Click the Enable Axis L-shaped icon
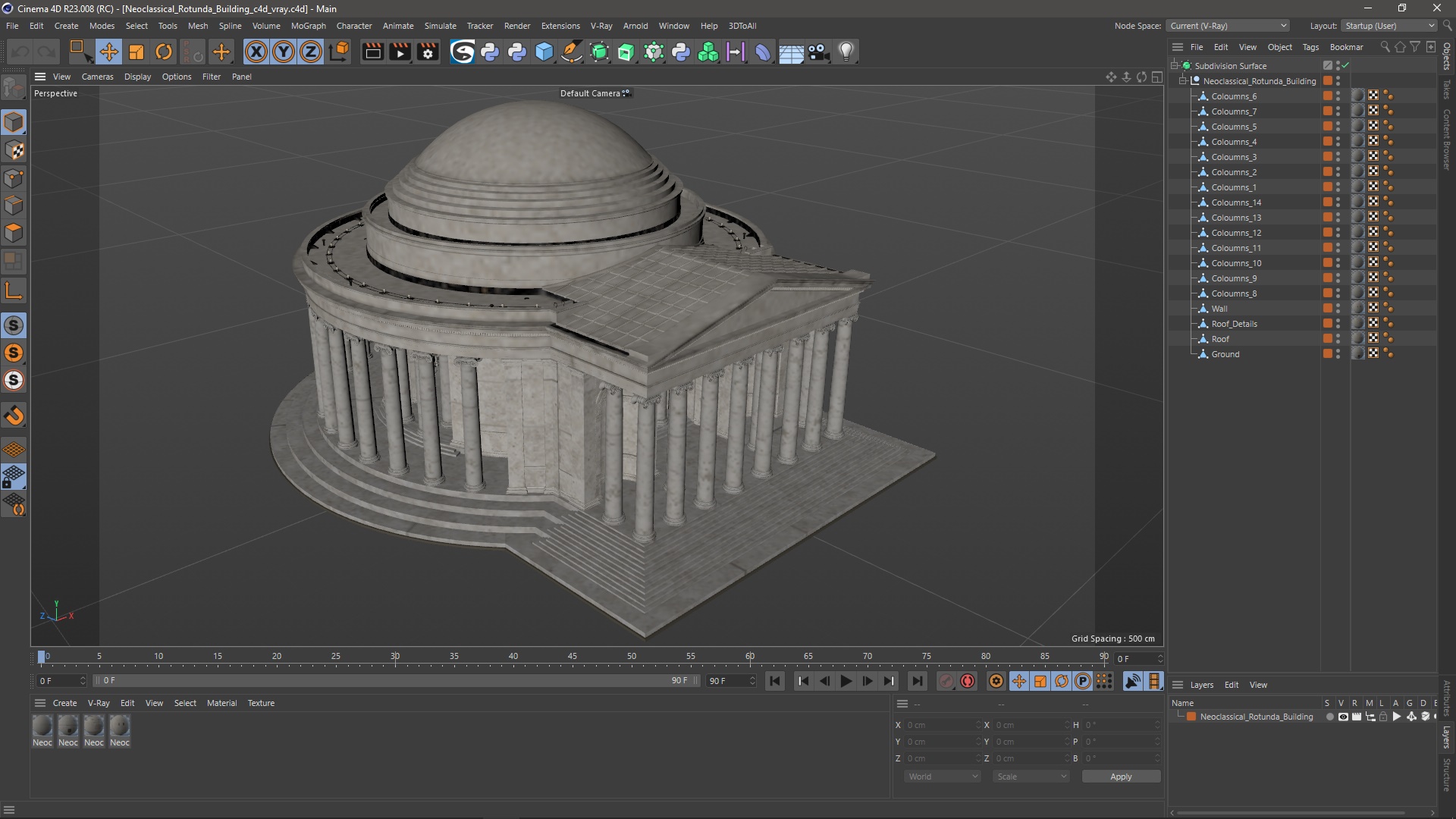The width and height of the screenshot is (1456, 819). [14, 290]
